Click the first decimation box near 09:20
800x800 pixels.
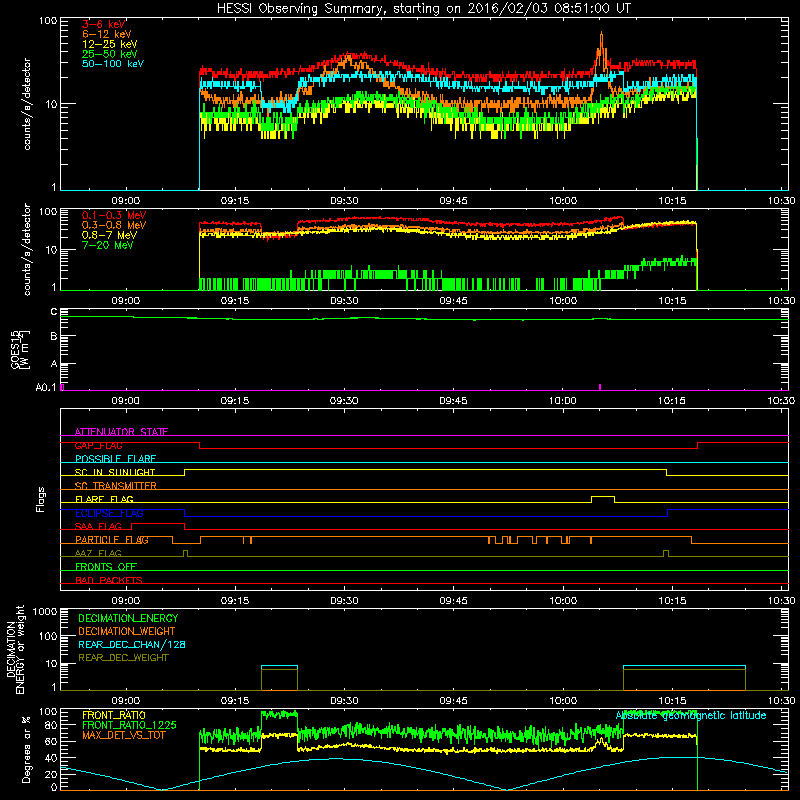point(279,678)
